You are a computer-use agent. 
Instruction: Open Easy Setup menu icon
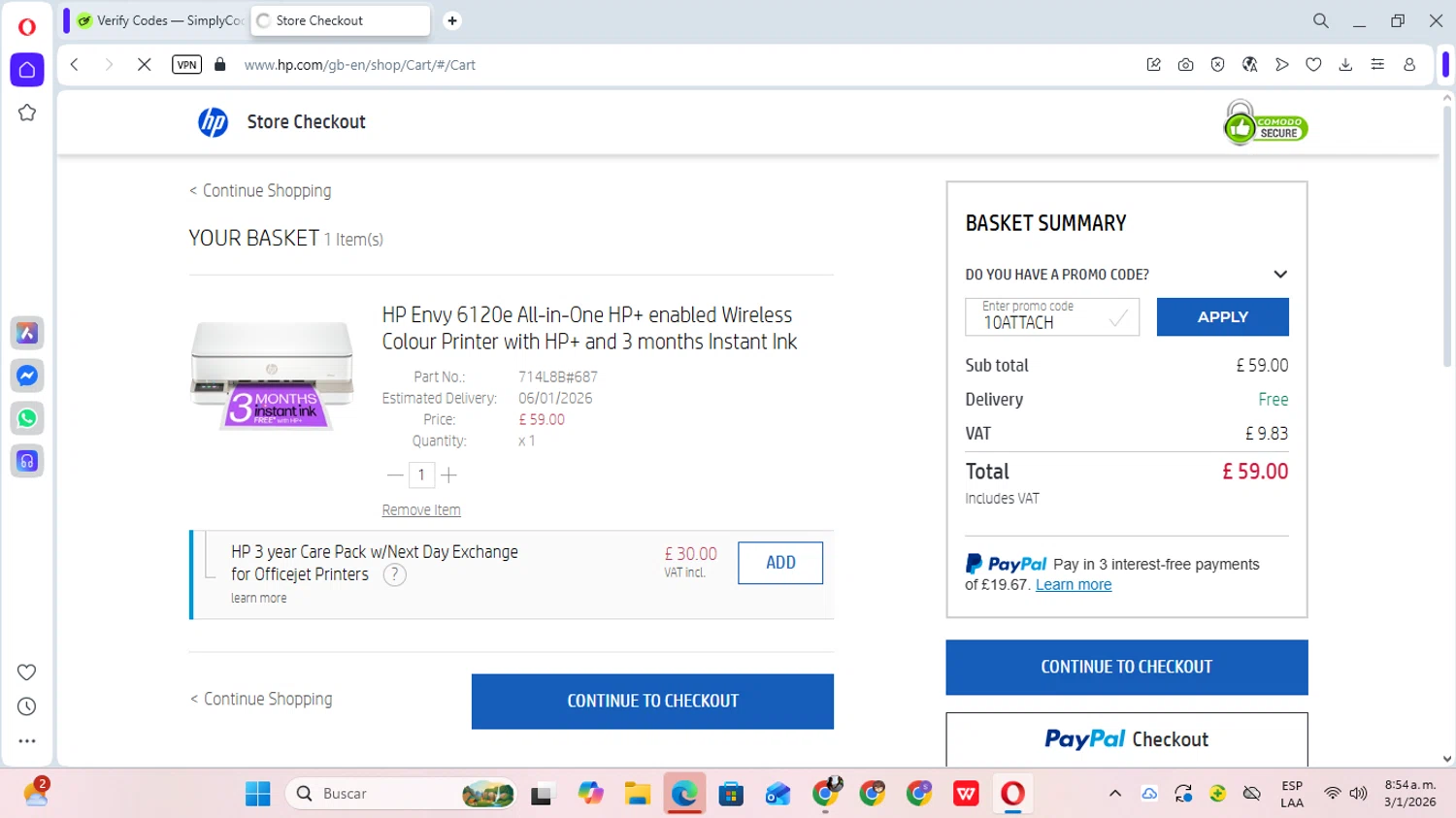1377,65
